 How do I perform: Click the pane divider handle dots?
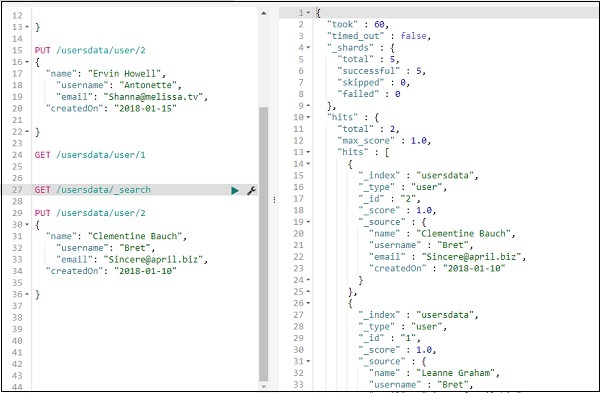pyautogui.click(x=274, y=200)
